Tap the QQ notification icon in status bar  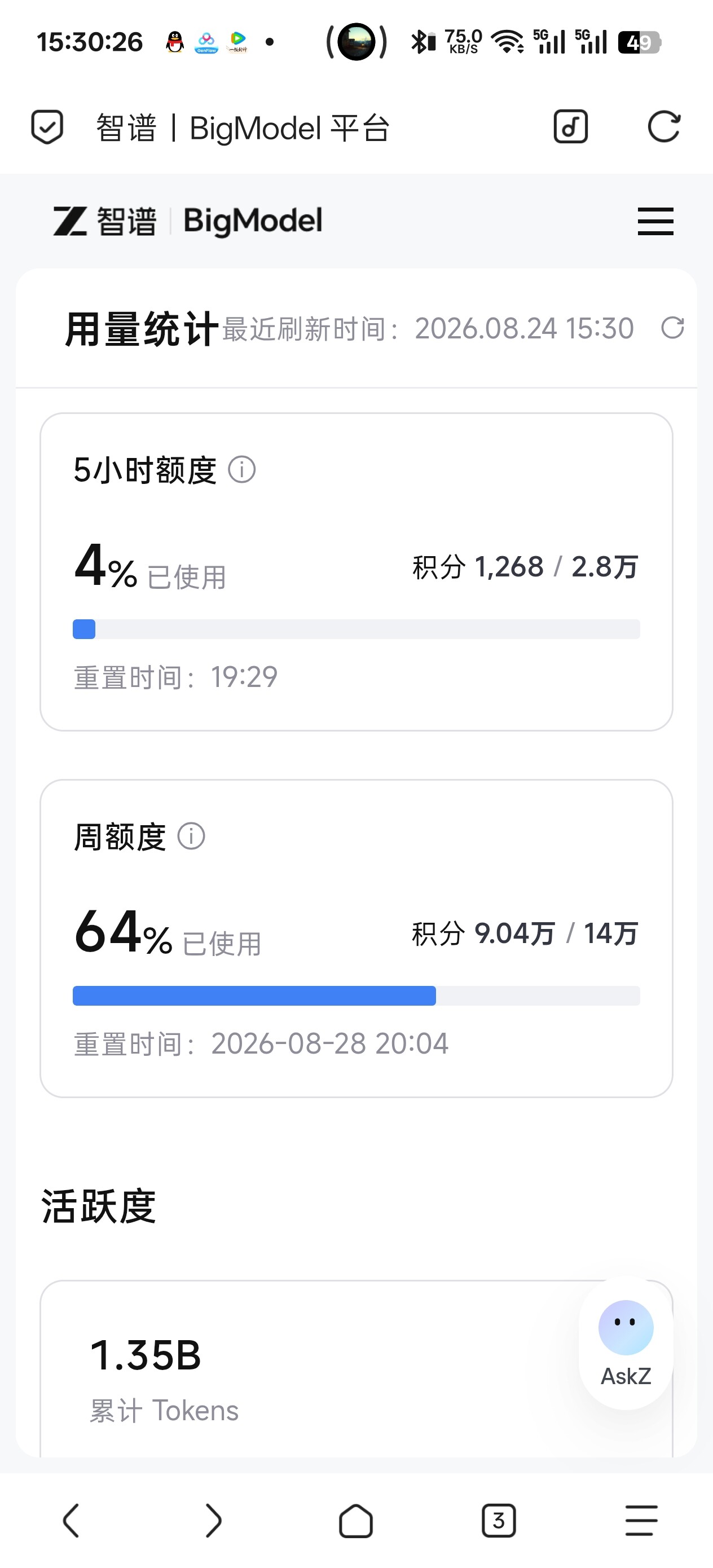pos(175,42)
